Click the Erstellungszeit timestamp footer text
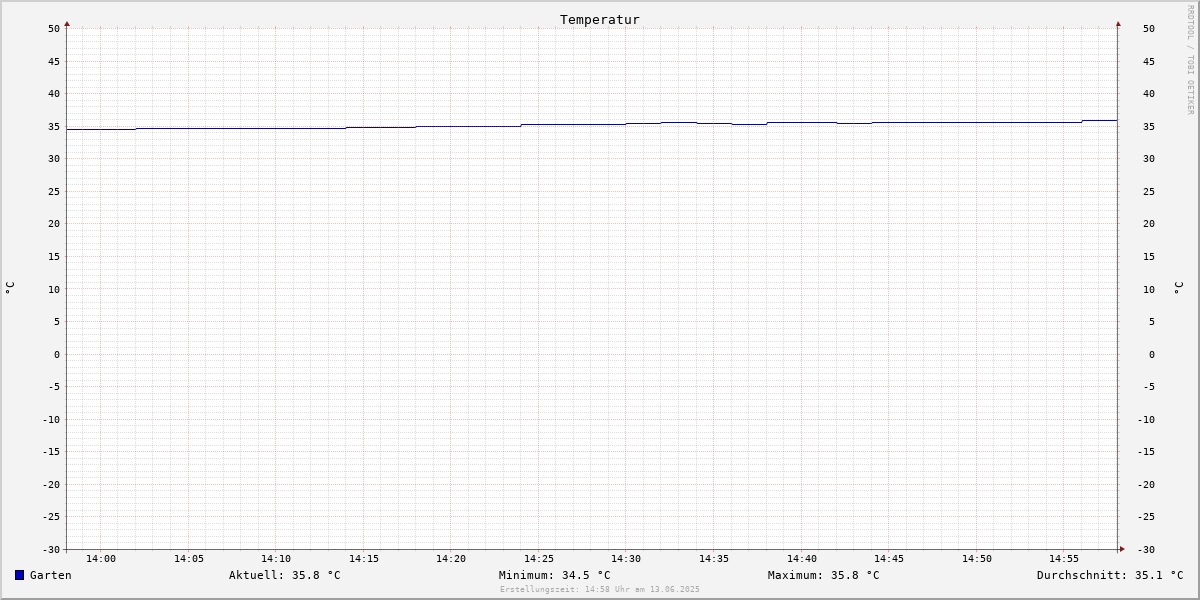The image size is (1200, 600). click(x=600, y=590)
